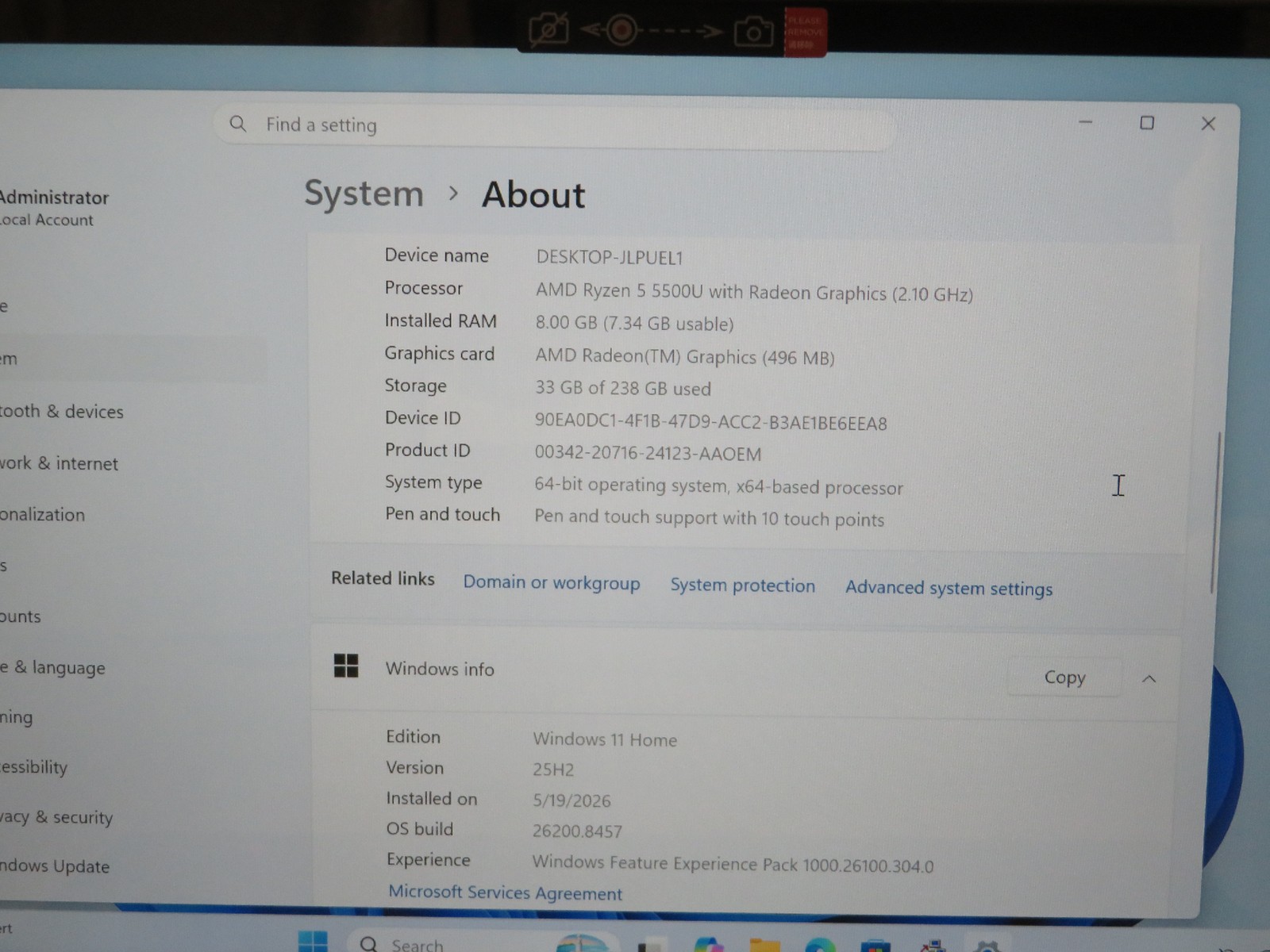
Task: Click the Device name value DESKTOP-JLPUEL1
Action: pos(610,258)
